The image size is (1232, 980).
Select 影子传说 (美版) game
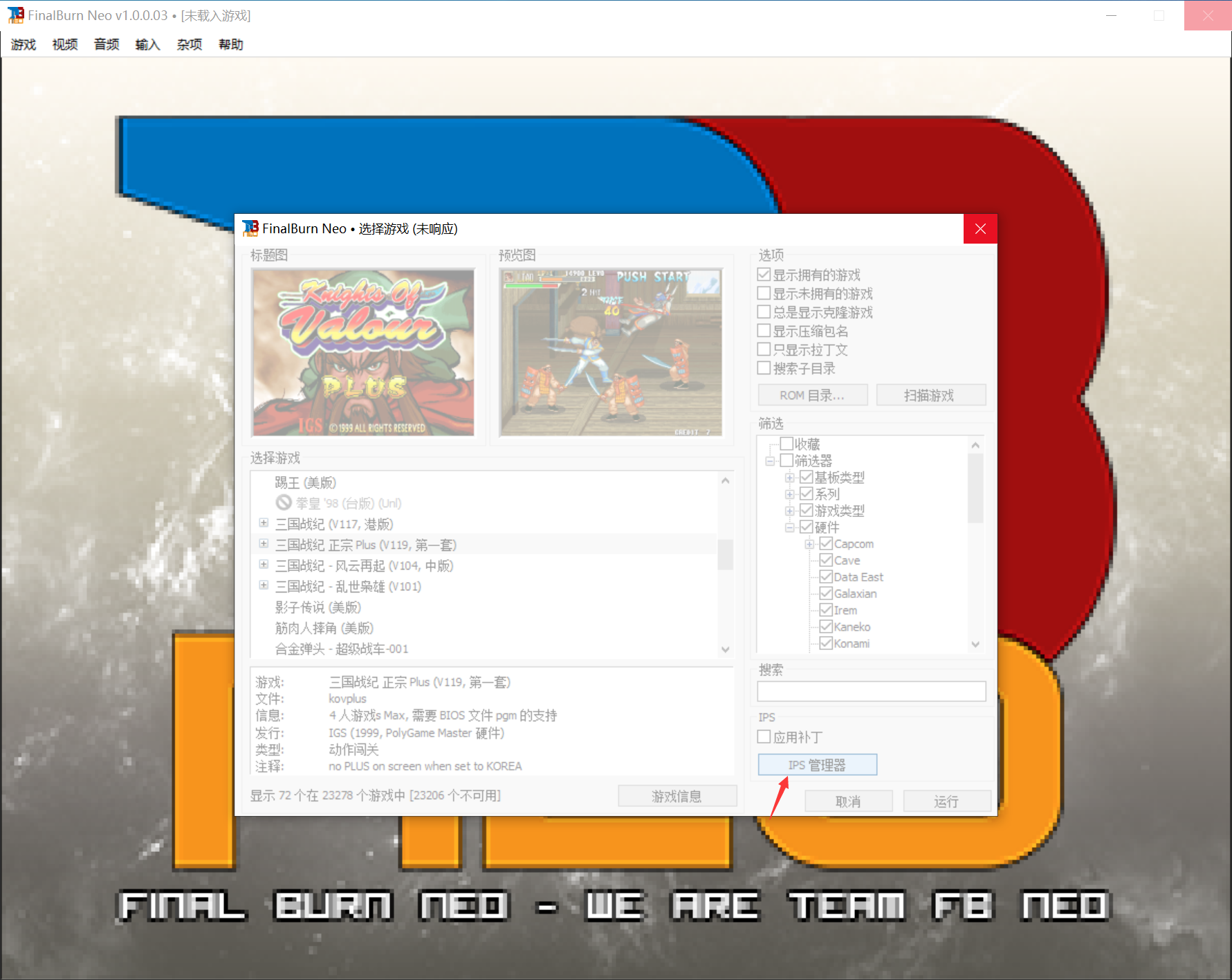(318, 607)
